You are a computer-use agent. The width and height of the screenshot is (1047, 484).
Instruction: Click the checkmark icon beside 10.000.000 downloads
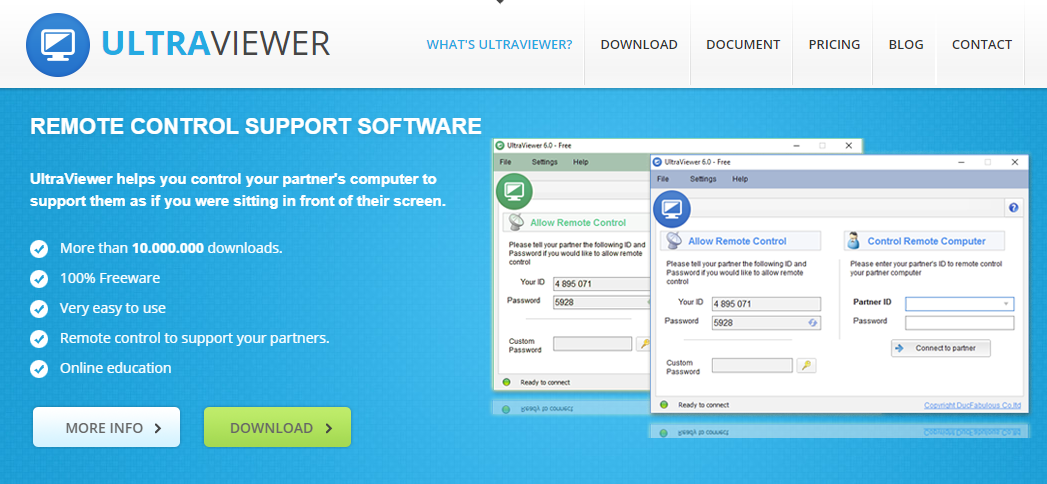pyautogui.click(x=39, y=249)
